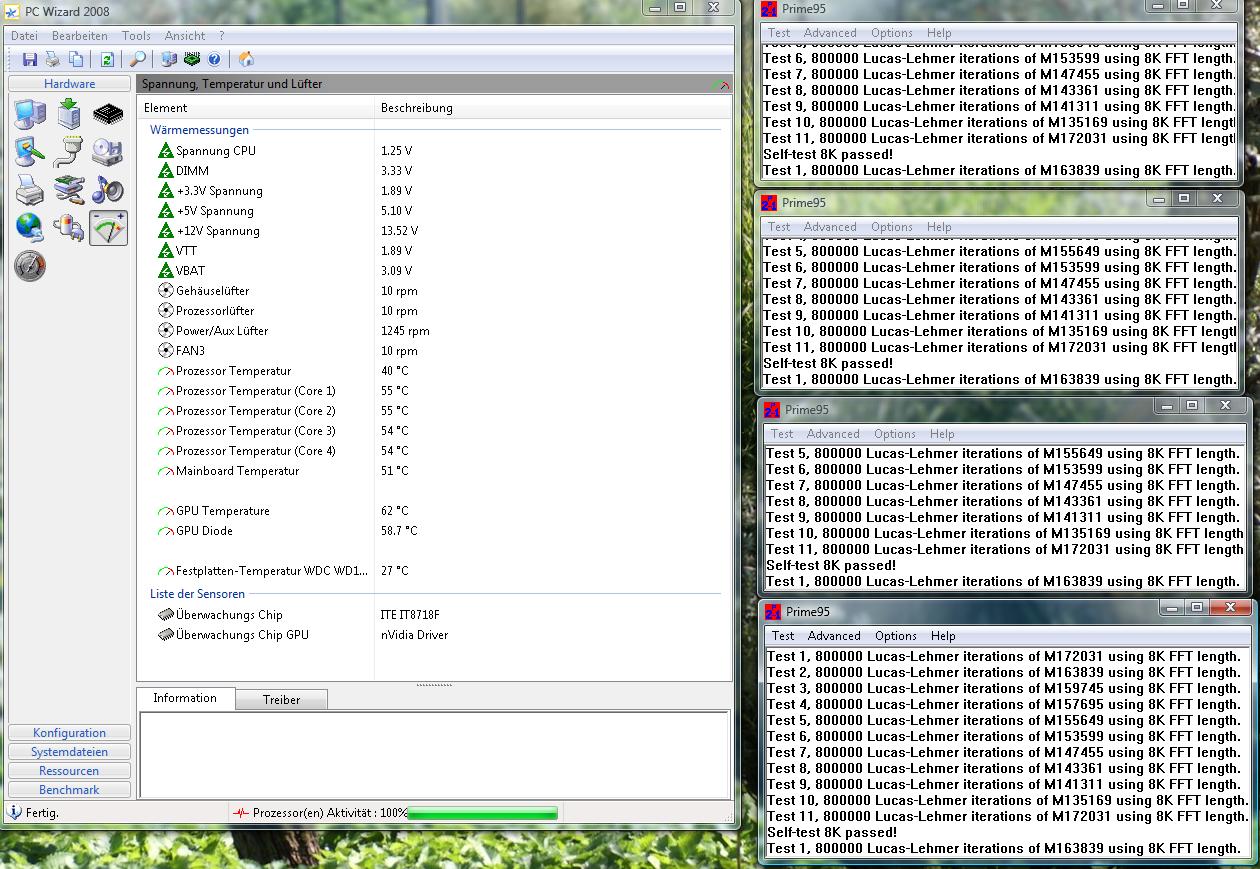Screen dimensions: 1260x869
Task: Select the FAN3 row
Action: (434, 351)
